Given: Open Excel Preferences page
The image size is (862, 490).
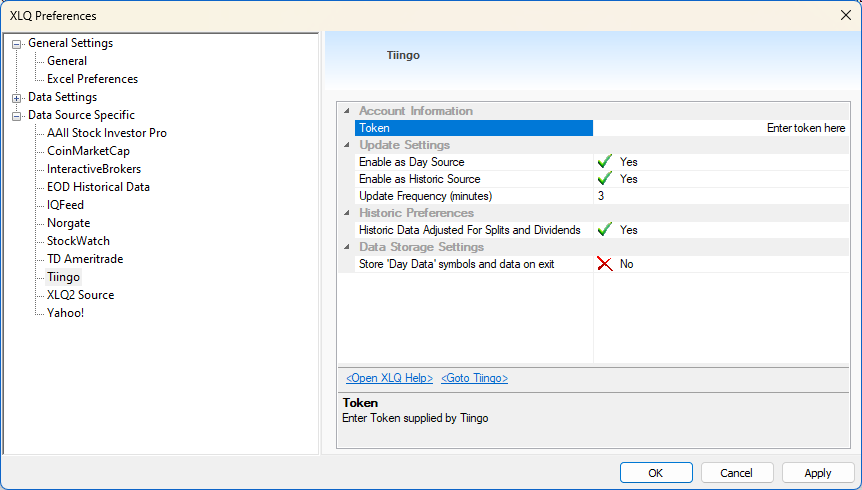Looking at the screenshot, I should pos(92,79).
